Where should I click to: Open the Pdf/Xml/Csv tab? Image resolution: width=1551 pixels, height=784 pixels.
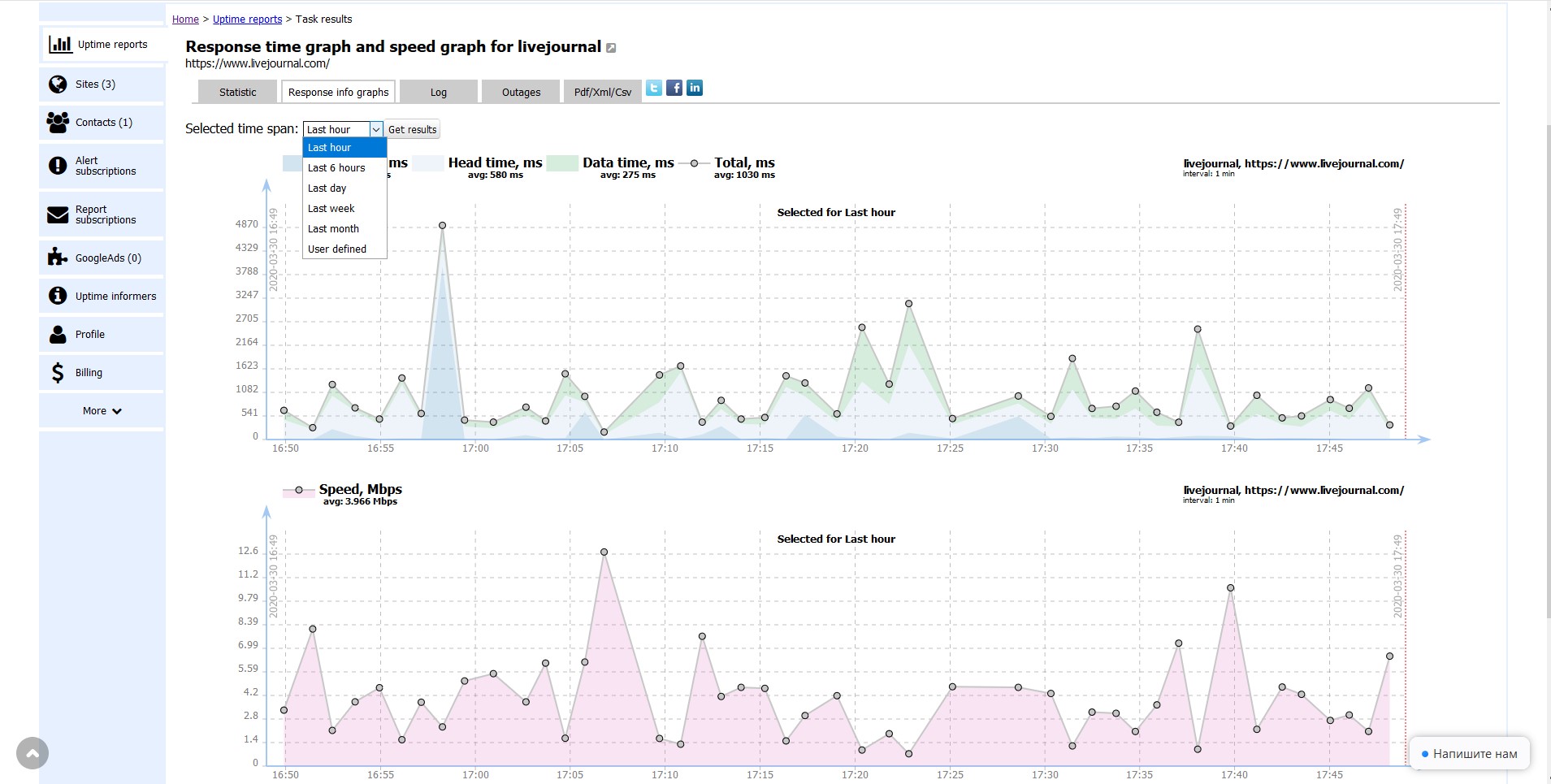click(603, 92)
